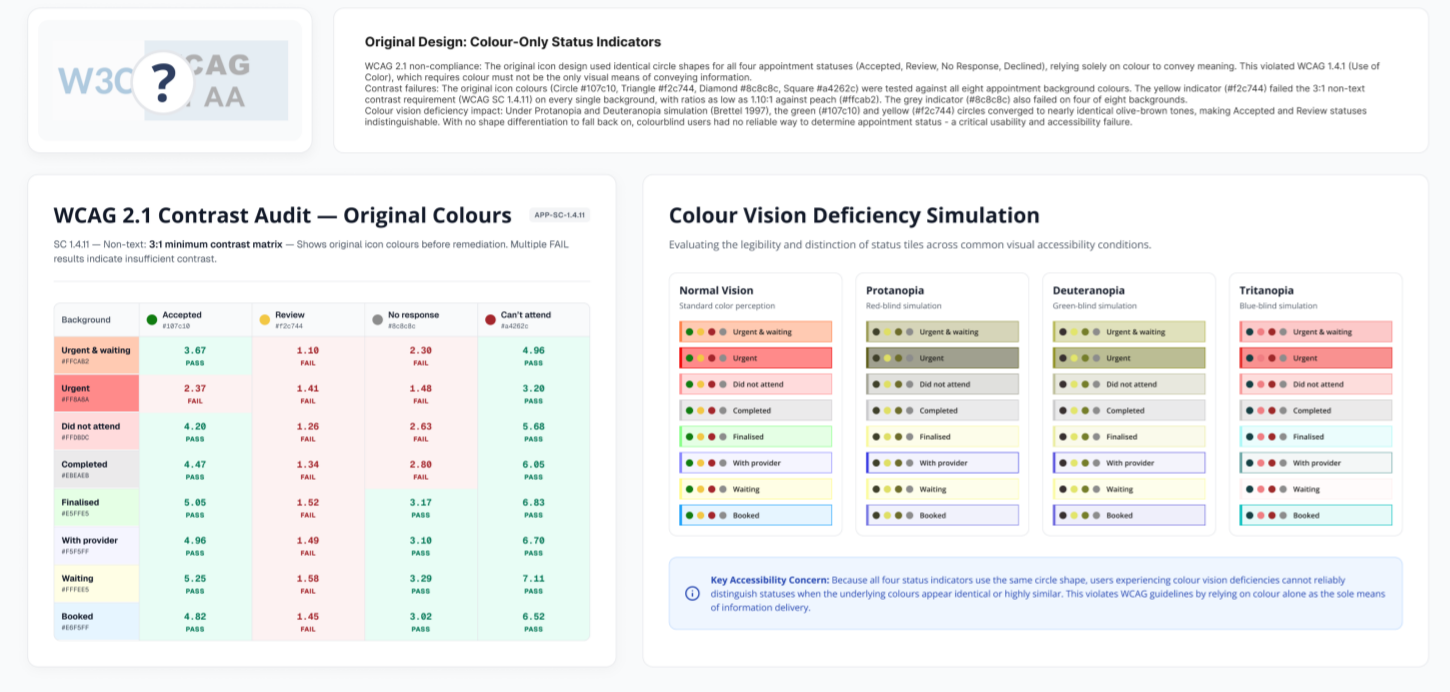The height and width of the screenshot is (692, 1450).
Task: Click the 2.80 FAIL contrast cell
Action: pos(421,469)
